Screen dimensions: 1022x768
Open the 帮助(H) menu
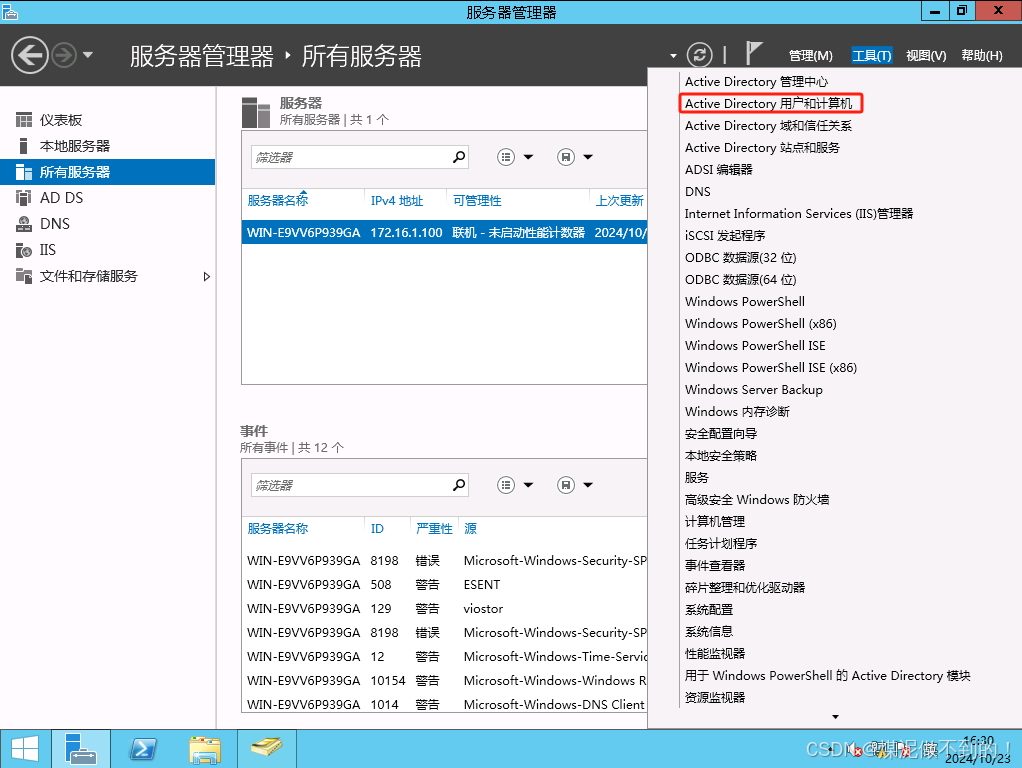click(x=982, y=55)
